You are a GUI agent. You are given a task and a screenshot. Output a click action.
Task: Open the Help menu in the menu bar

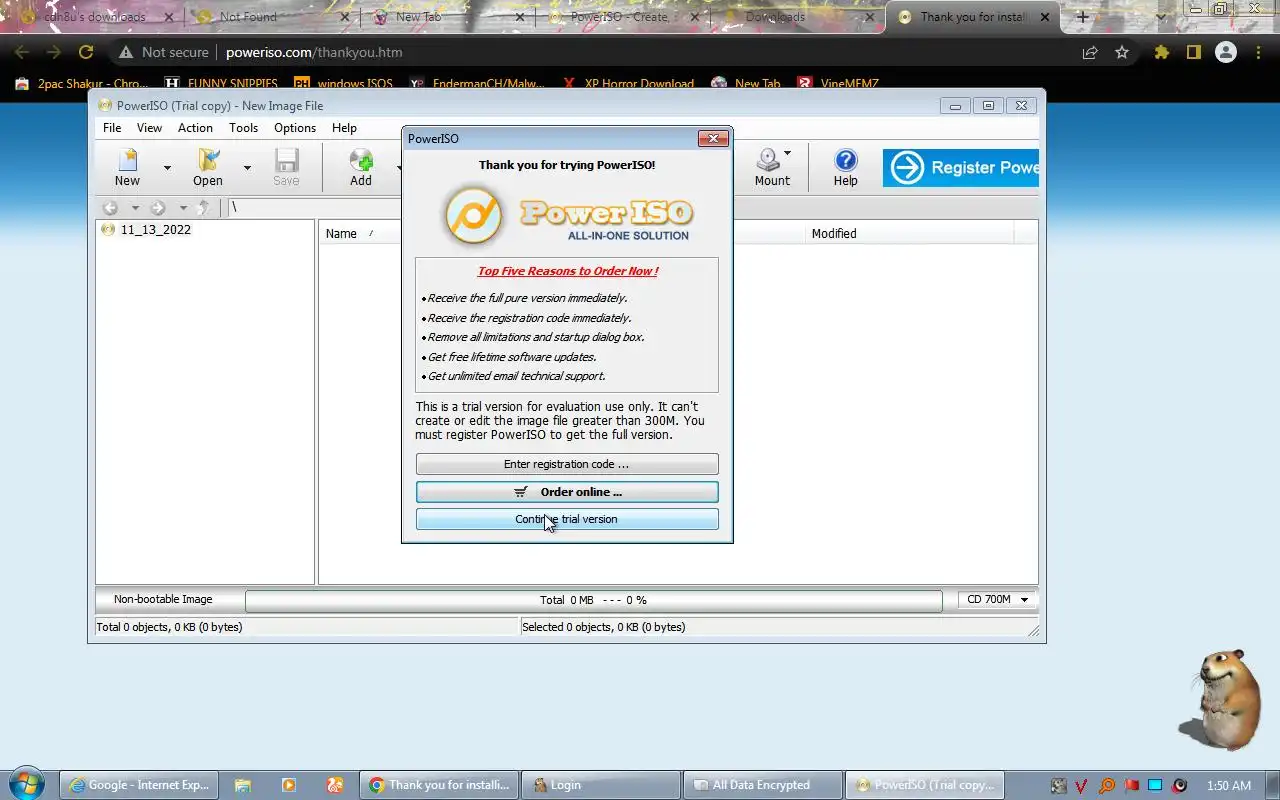(x=344, y=128)
